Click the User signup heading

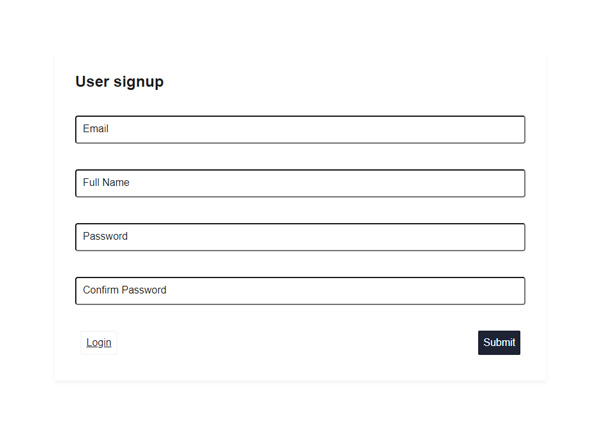(119, 82)
